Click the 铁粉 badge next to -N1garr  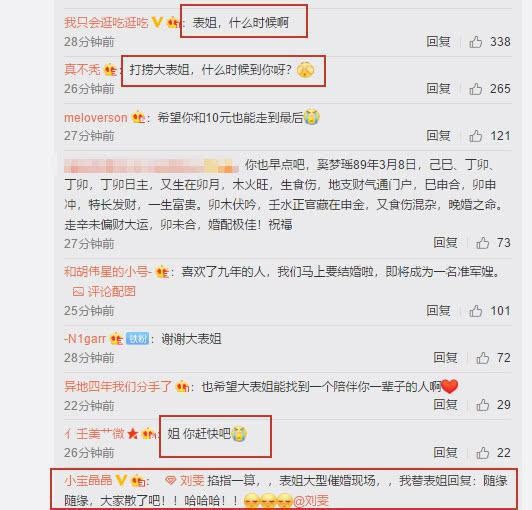click(x=137, y=339)
